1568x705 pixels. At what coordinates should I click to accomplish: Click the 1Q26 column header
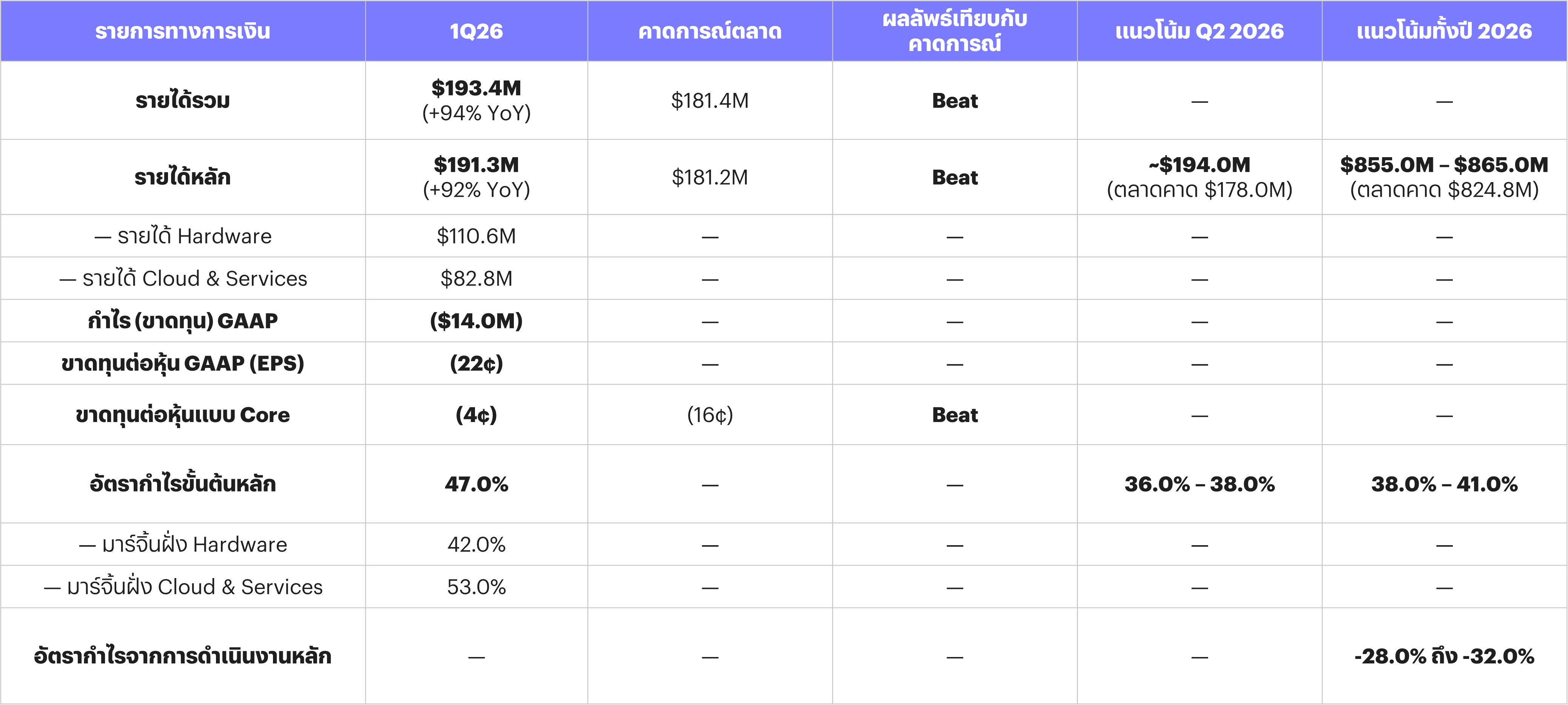coord(476,31)
